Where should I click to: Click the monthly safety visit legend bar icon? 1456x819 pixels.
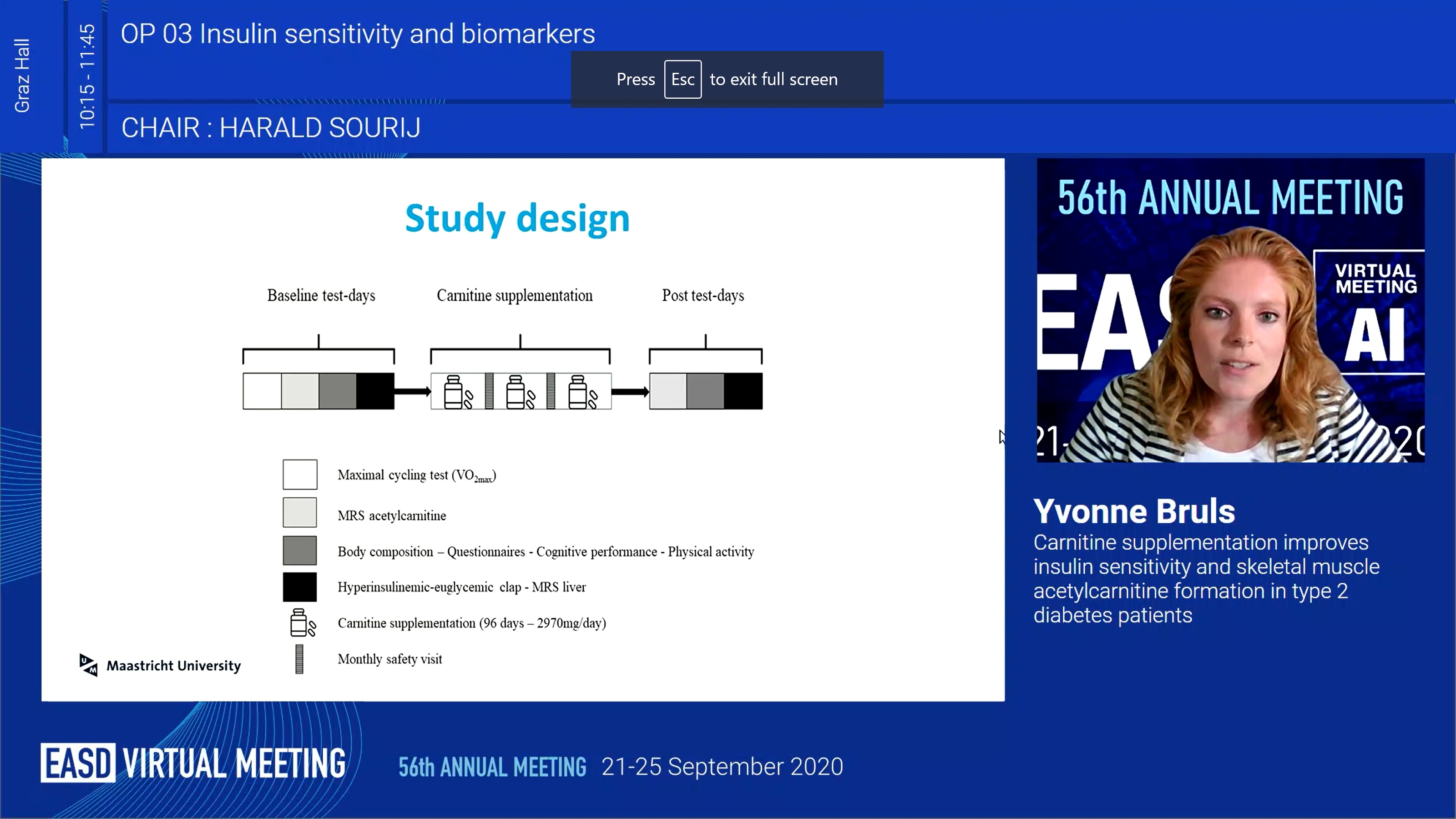[x=299, y=659]
